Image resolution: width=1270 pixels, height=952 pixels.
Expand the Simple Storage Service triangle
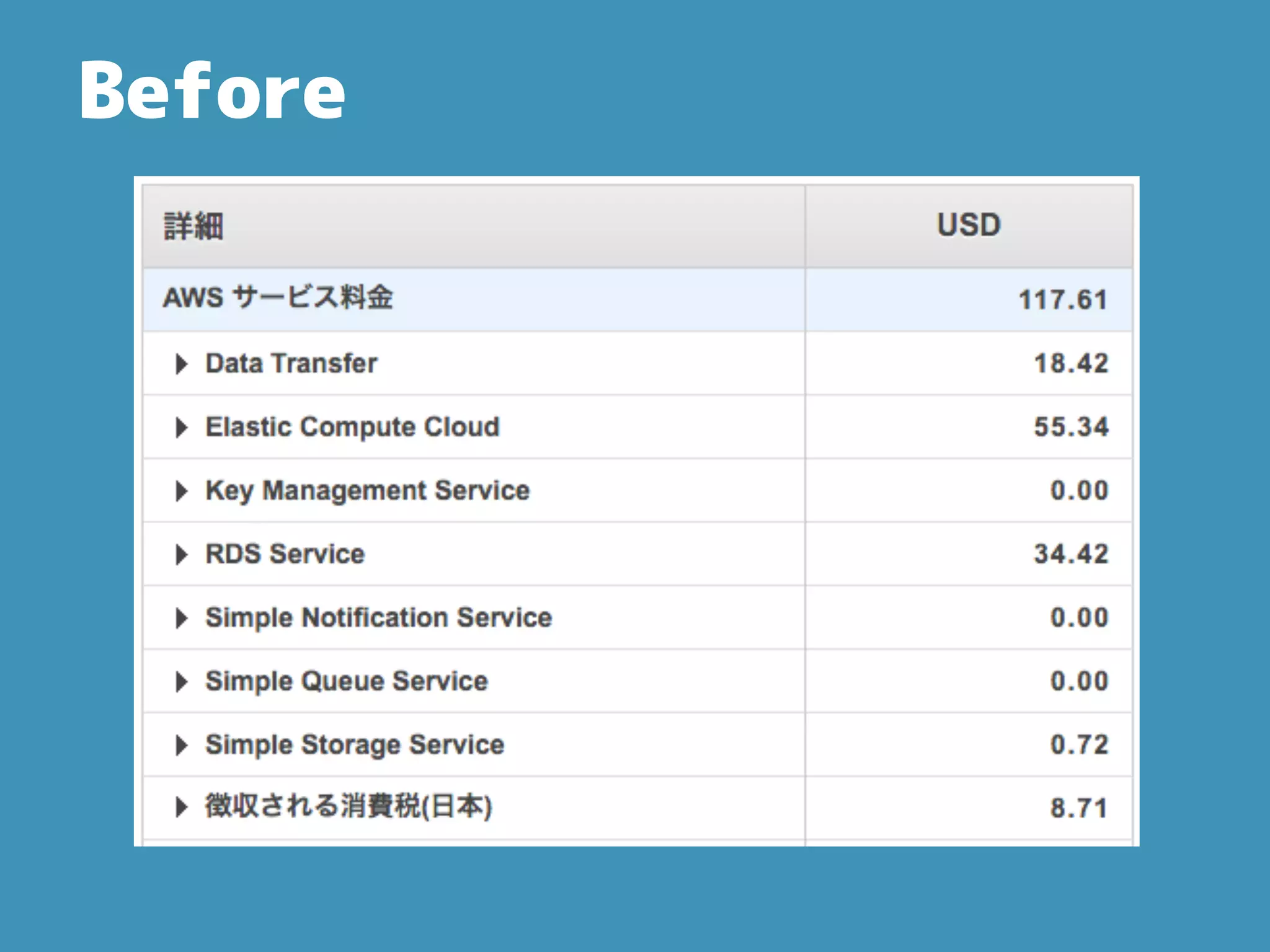[181, 745]
